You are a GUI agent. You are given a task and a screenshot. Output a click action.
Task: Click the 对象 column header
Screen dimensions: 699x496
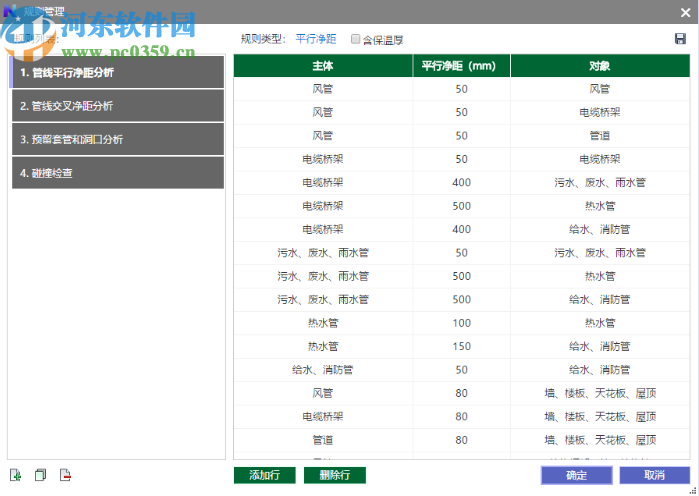[x=600, y=66]
